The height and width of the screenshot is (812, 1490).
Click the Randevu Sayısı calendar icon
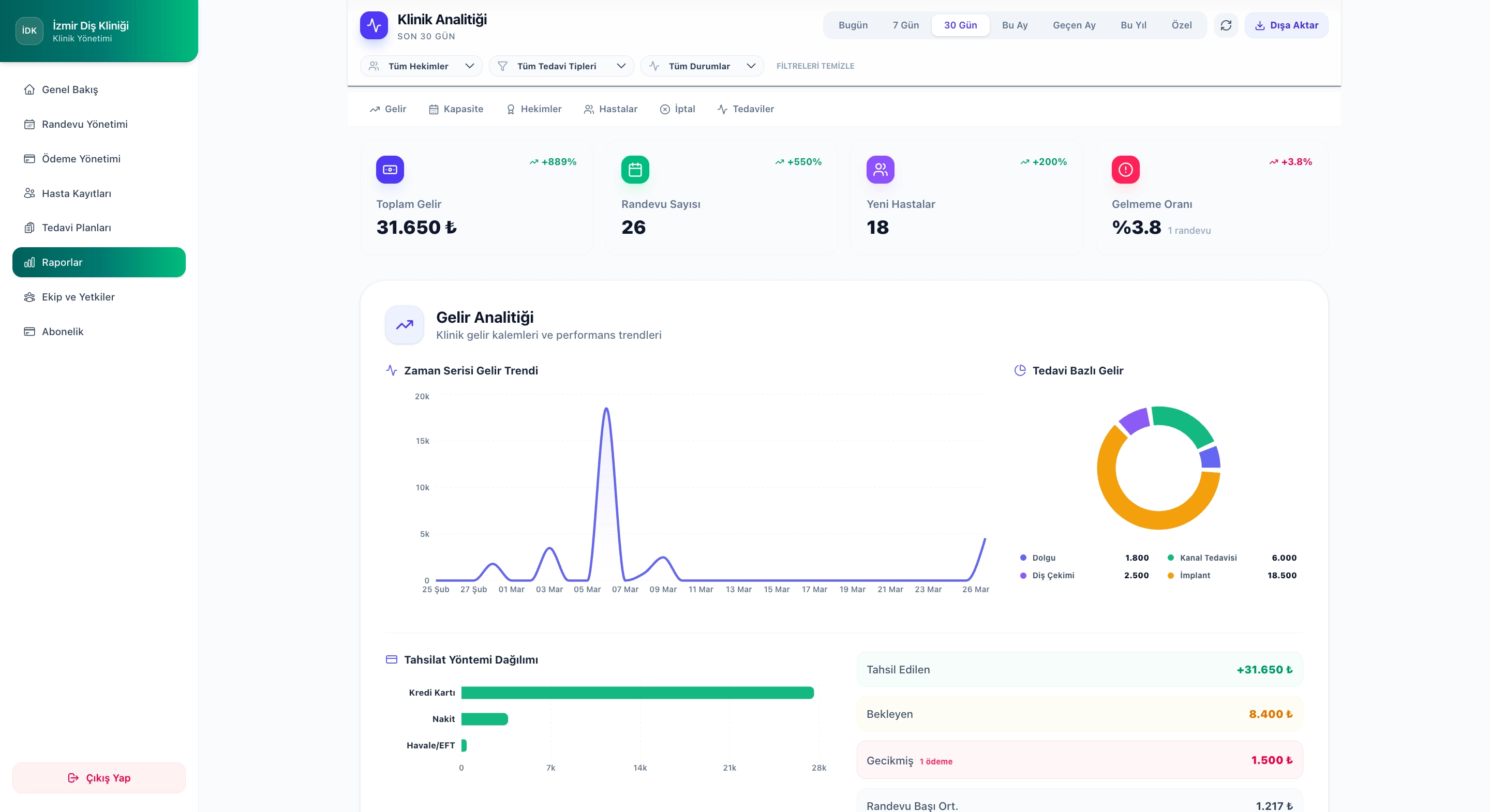pyautogui.click(x=634, y=170)
